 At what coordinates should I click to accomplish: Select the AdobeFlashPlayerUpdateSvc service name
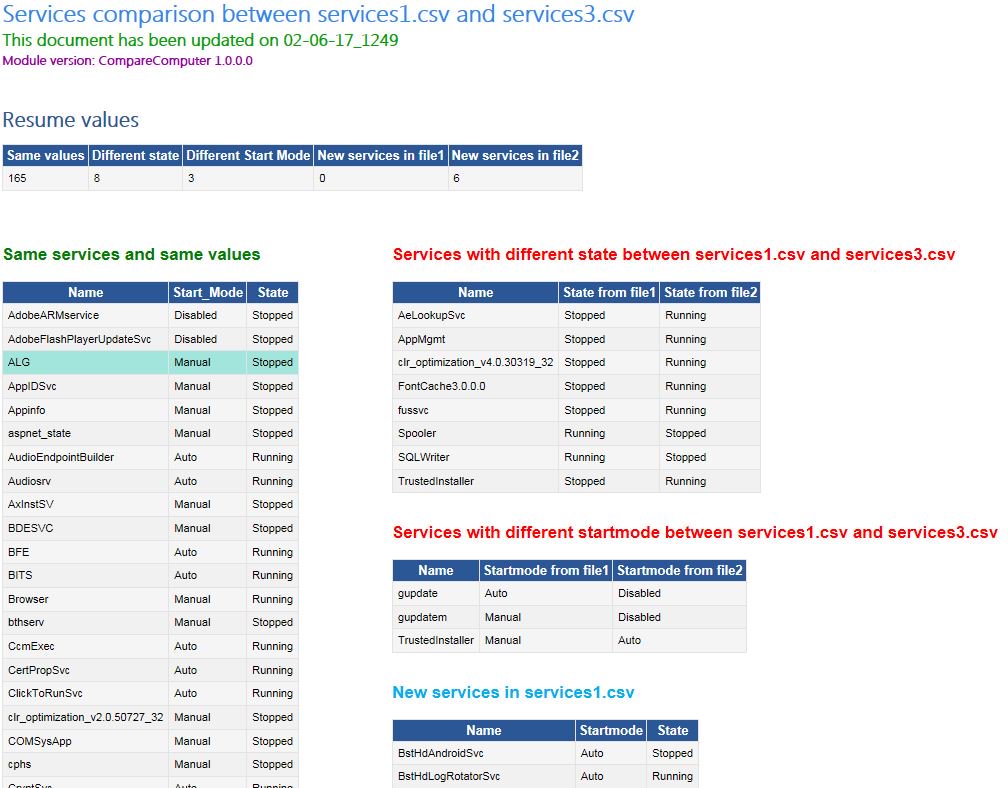[80, 339]
